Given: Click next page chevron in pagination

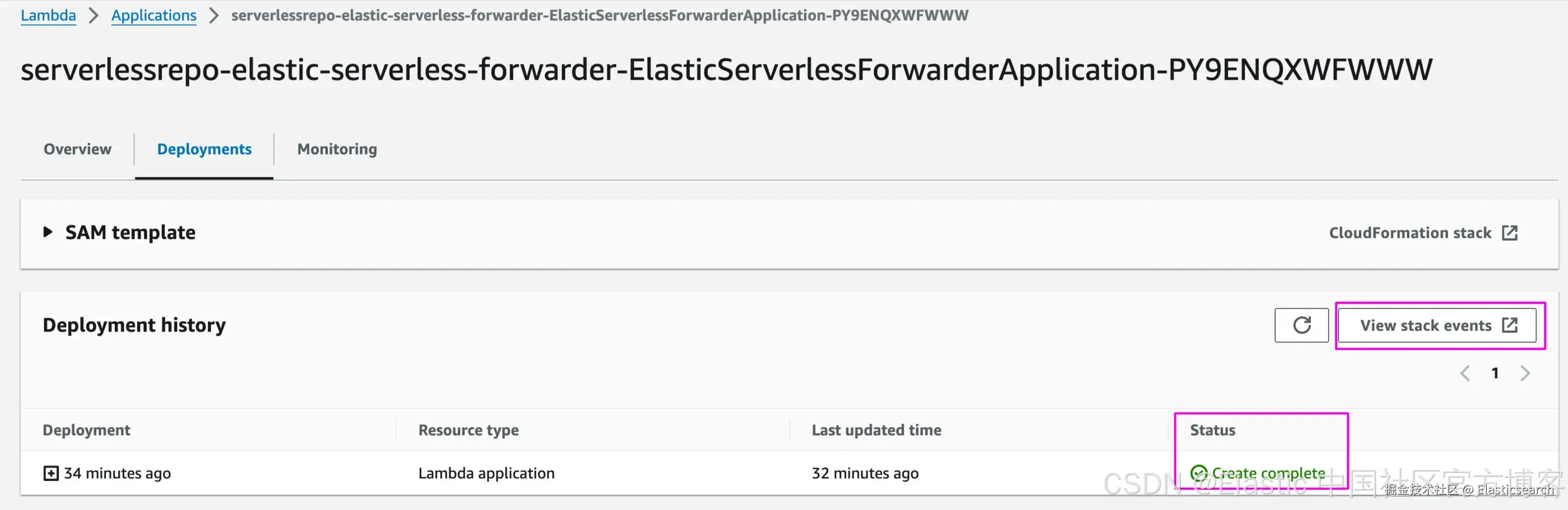Looking at the screenshot, I should [1524, 373].
